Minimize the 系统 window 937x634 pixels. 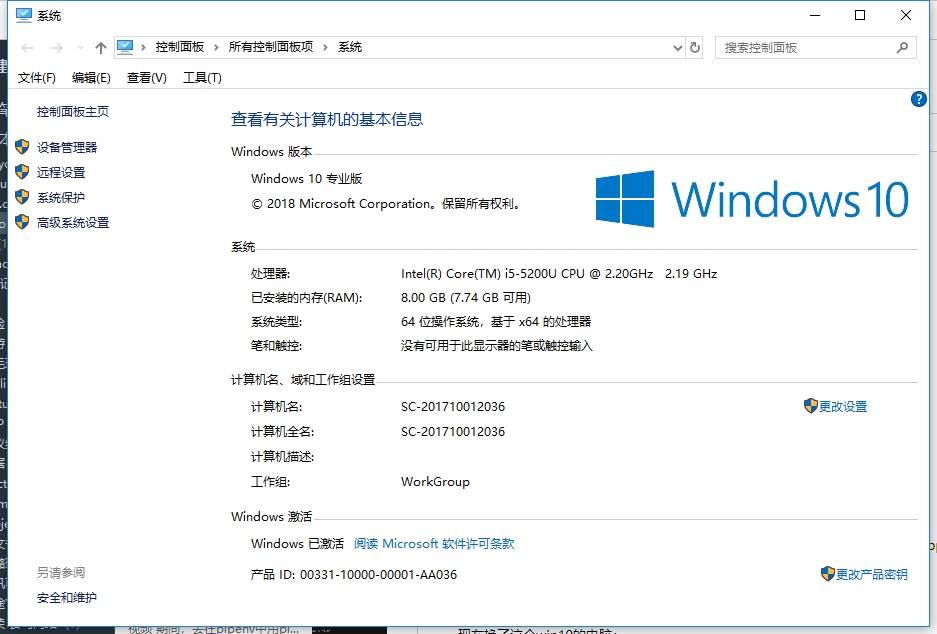815,15
